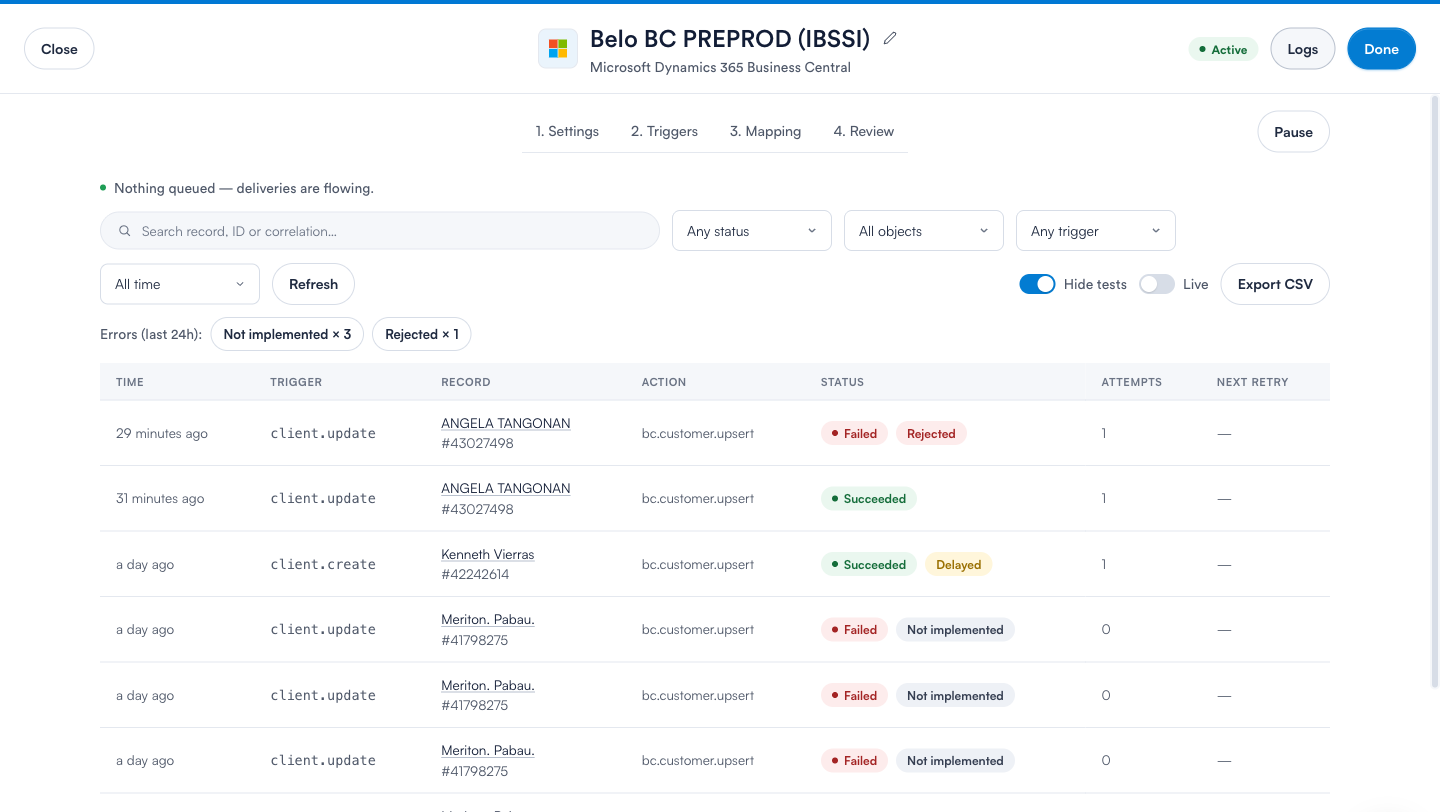The height and width of the screenshot is (812, 1440).
Task: Open the All objects dropdown
Action: pyautogui.click(x=924, y=231)
